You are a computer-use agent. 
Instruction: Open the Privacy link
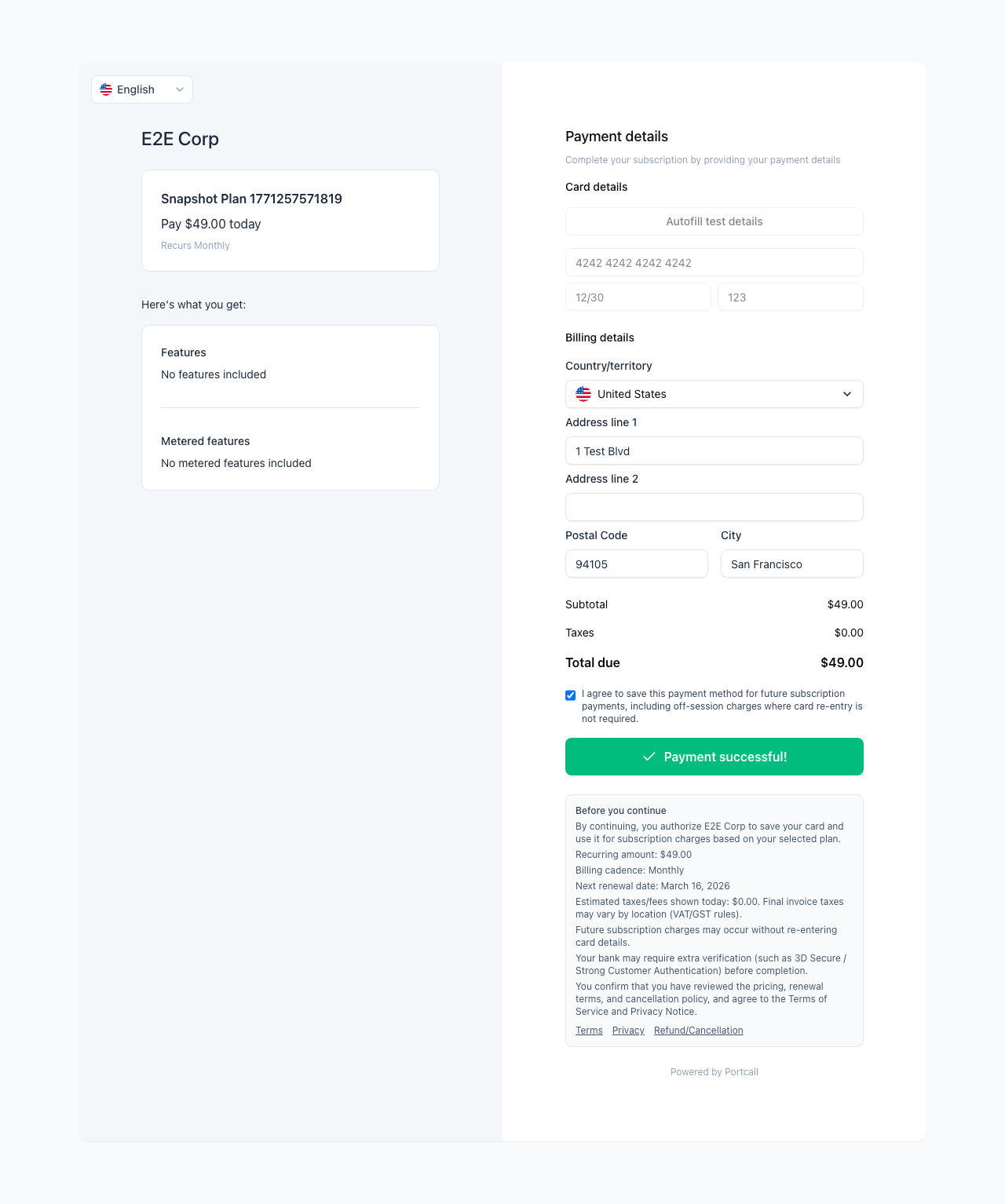[x=628, y=1031]
